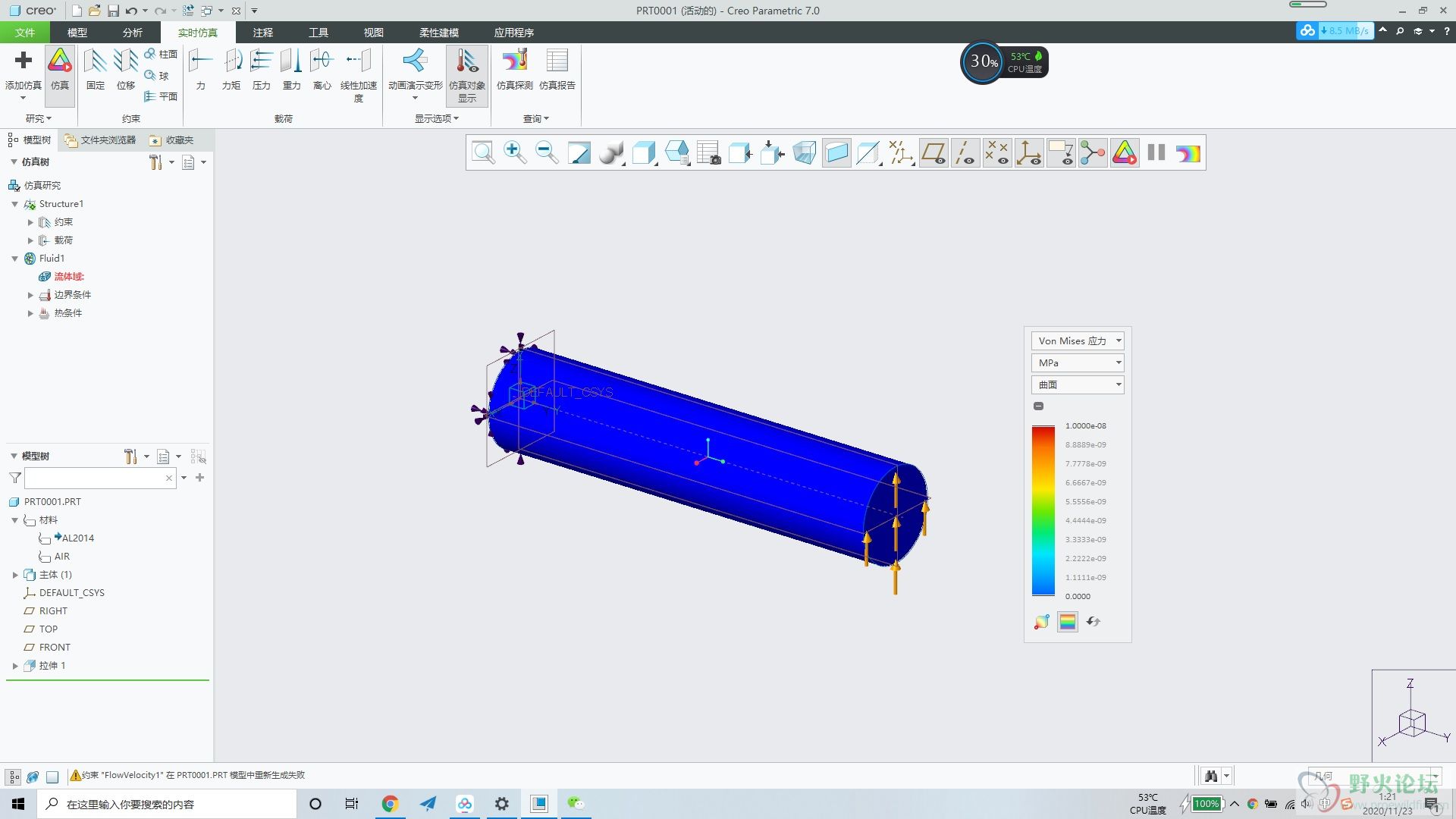This screenshot has height=819, width=1456.
Task: Switch to the 模型 ribbon tab
Action: (77, 33)
